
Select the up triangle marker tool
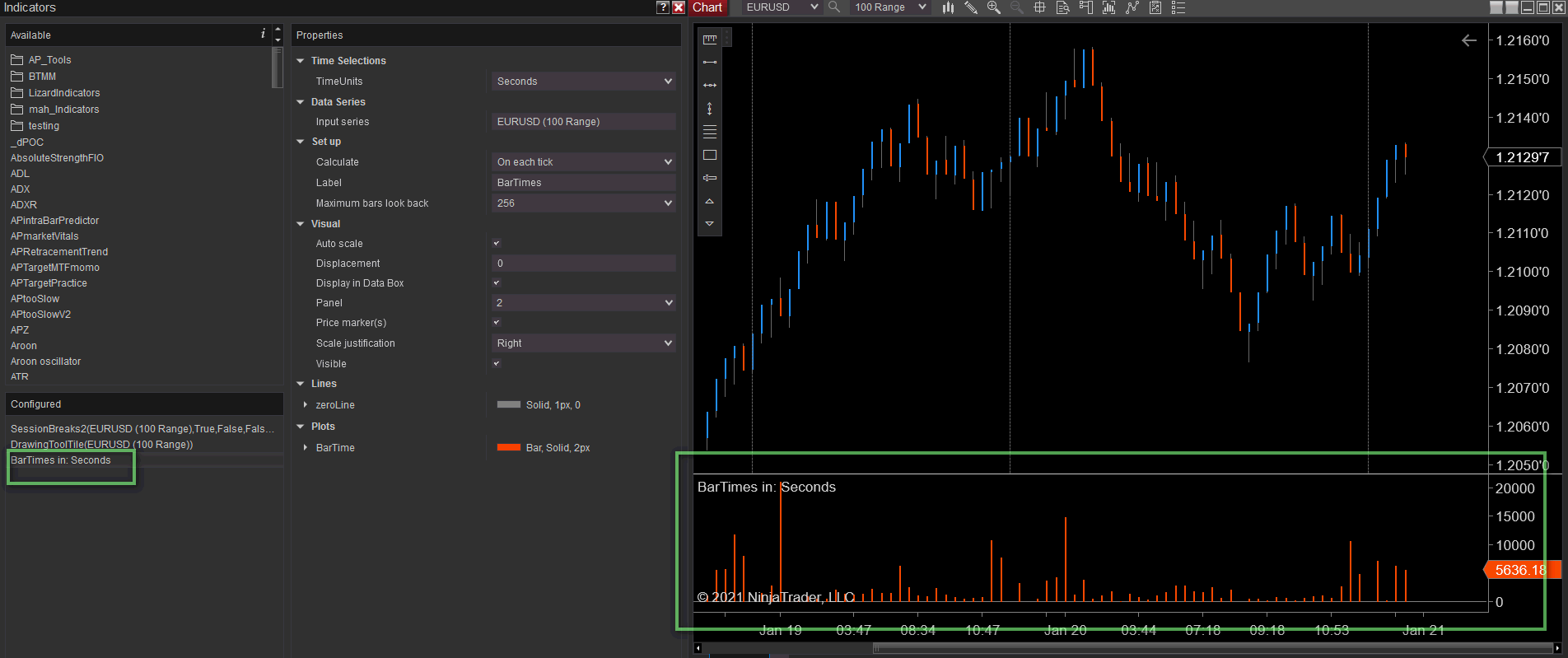tap(710, 201)
